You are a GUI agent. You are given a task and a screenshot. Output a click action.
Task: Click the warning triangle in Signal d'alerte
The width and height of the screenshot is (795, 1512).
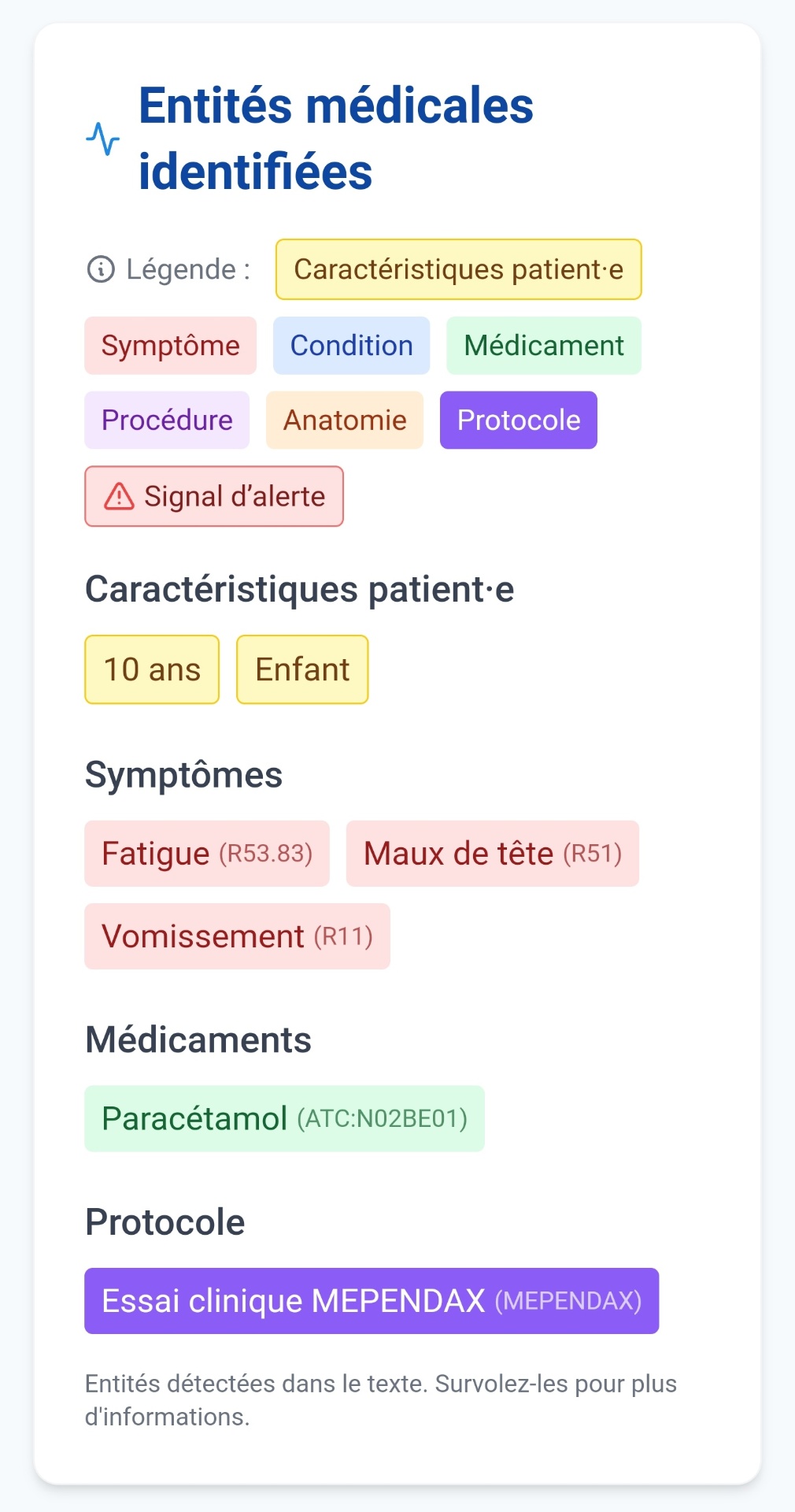pos(119,496)
